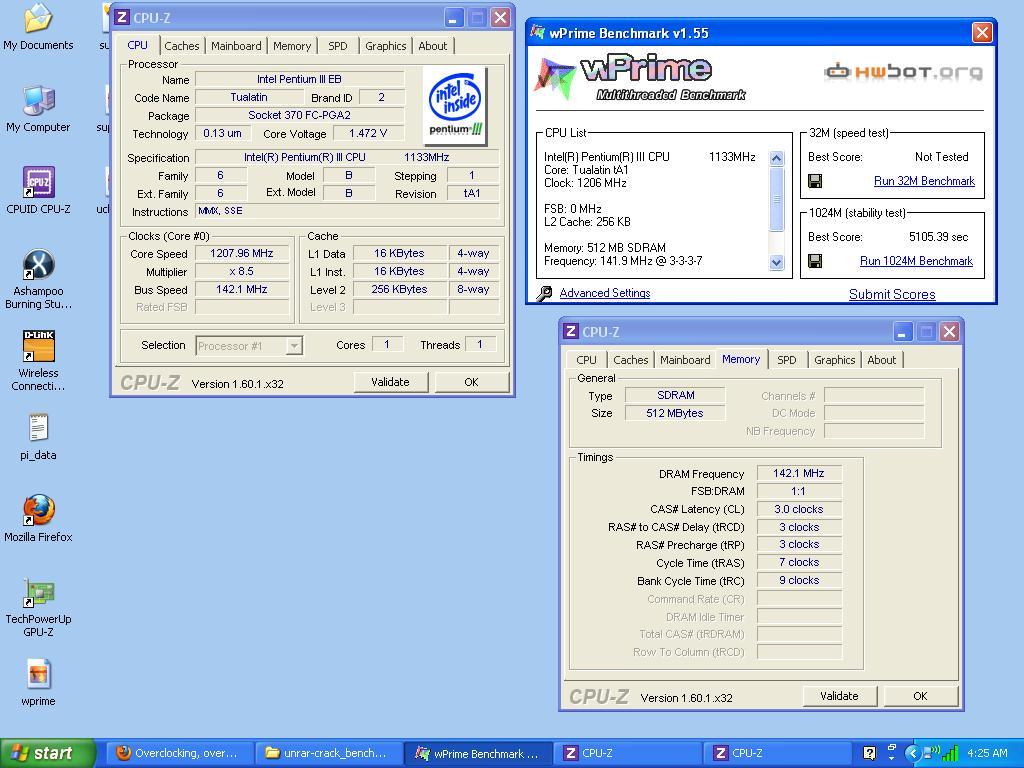The image size is (1024, 768).
Task: Open Graphics tab in top CPU-Z window
Action: click(x=385, y=46)
